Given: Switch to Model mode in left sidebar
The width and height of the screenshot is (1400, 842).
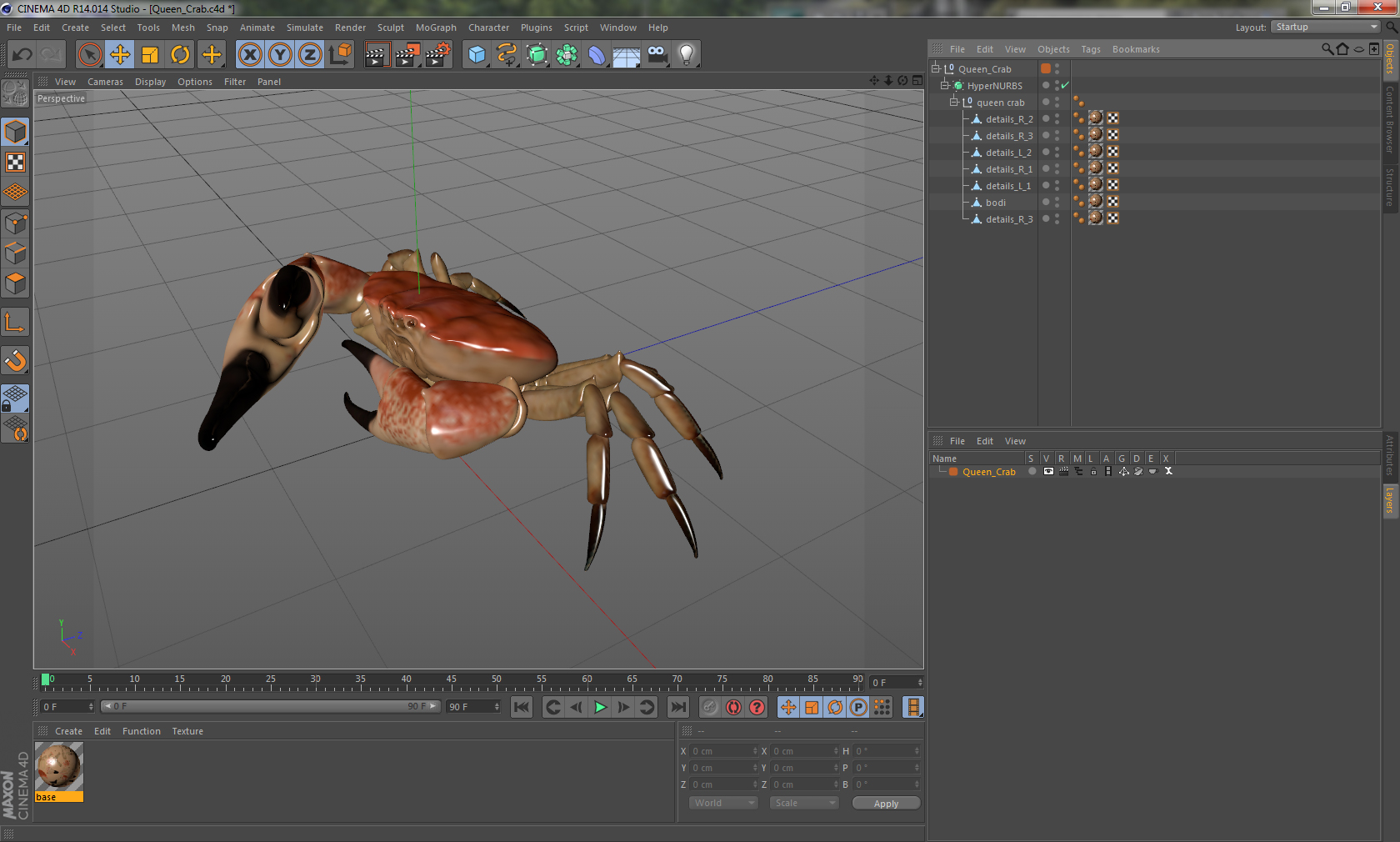Looking at the screenshot, I should 15,133.
